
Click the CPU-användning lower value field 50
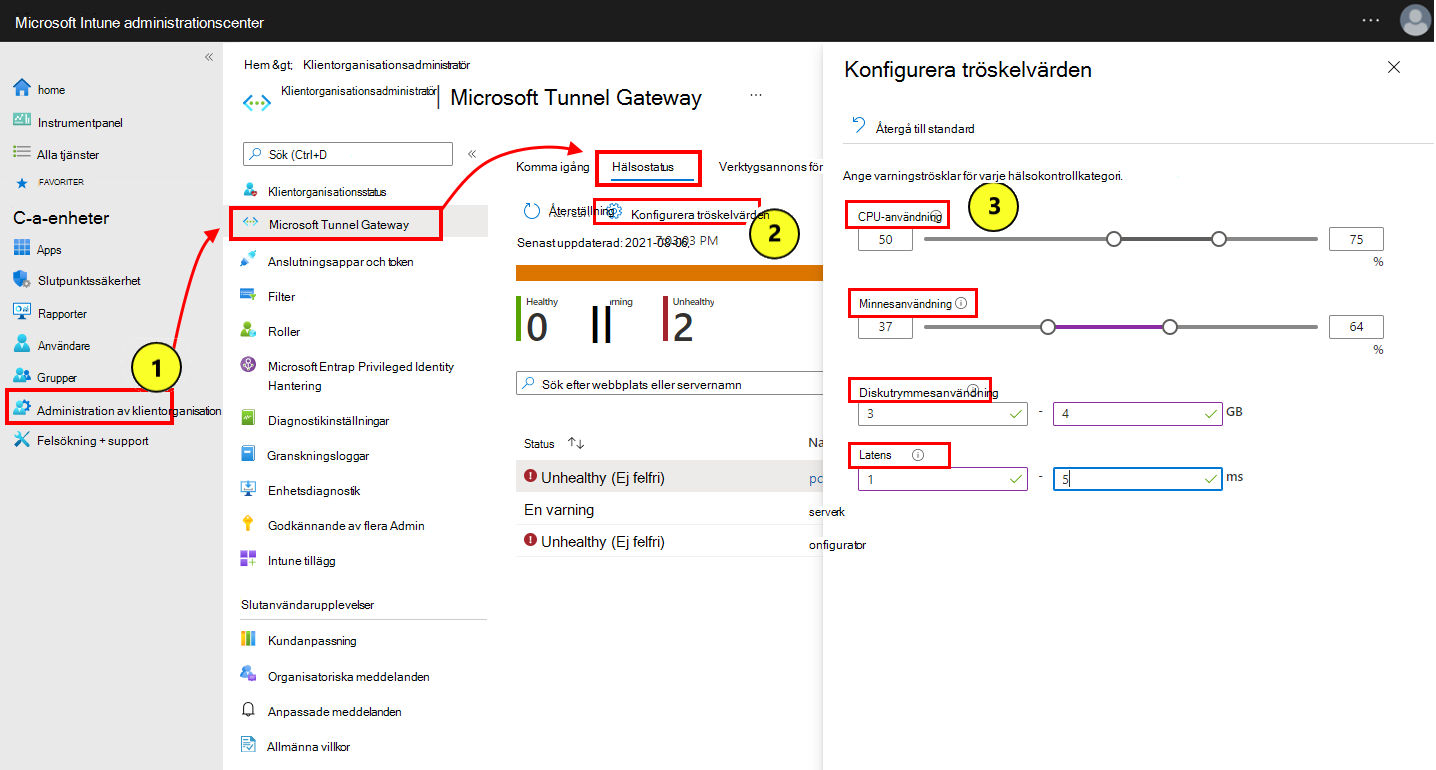[885, 239]
